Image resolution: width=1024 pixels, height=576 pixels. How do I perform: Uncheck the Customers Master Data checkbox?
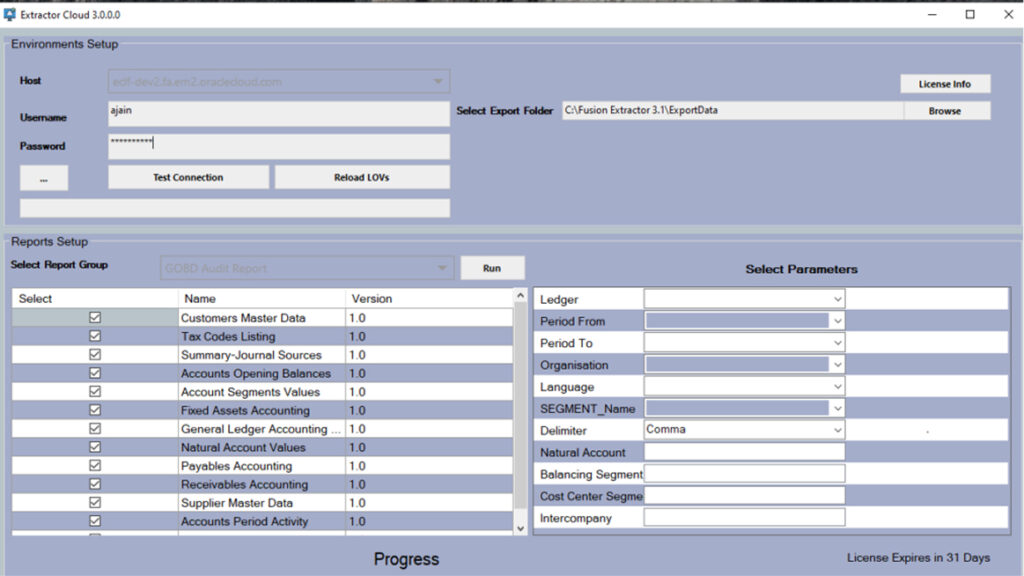pos(95,317)
